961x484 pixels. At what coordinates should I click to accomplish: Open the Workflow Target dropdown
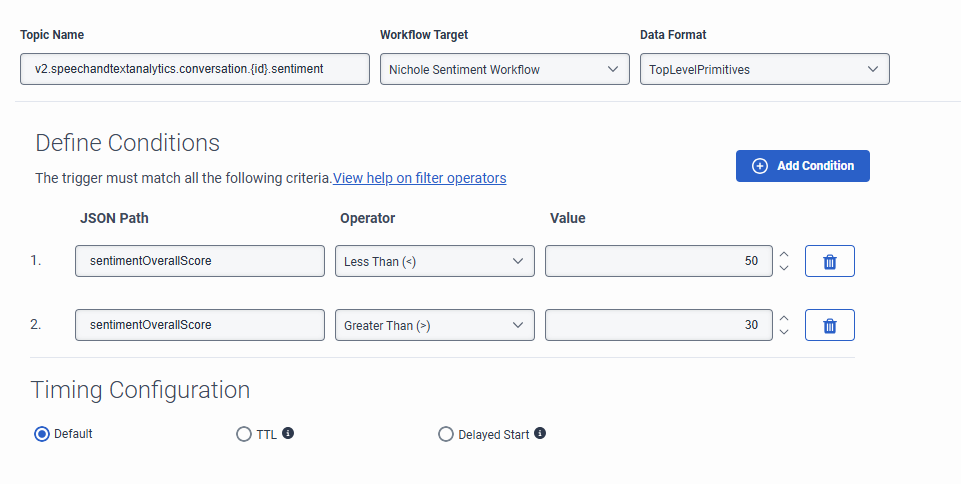click(x=504, y=69)
